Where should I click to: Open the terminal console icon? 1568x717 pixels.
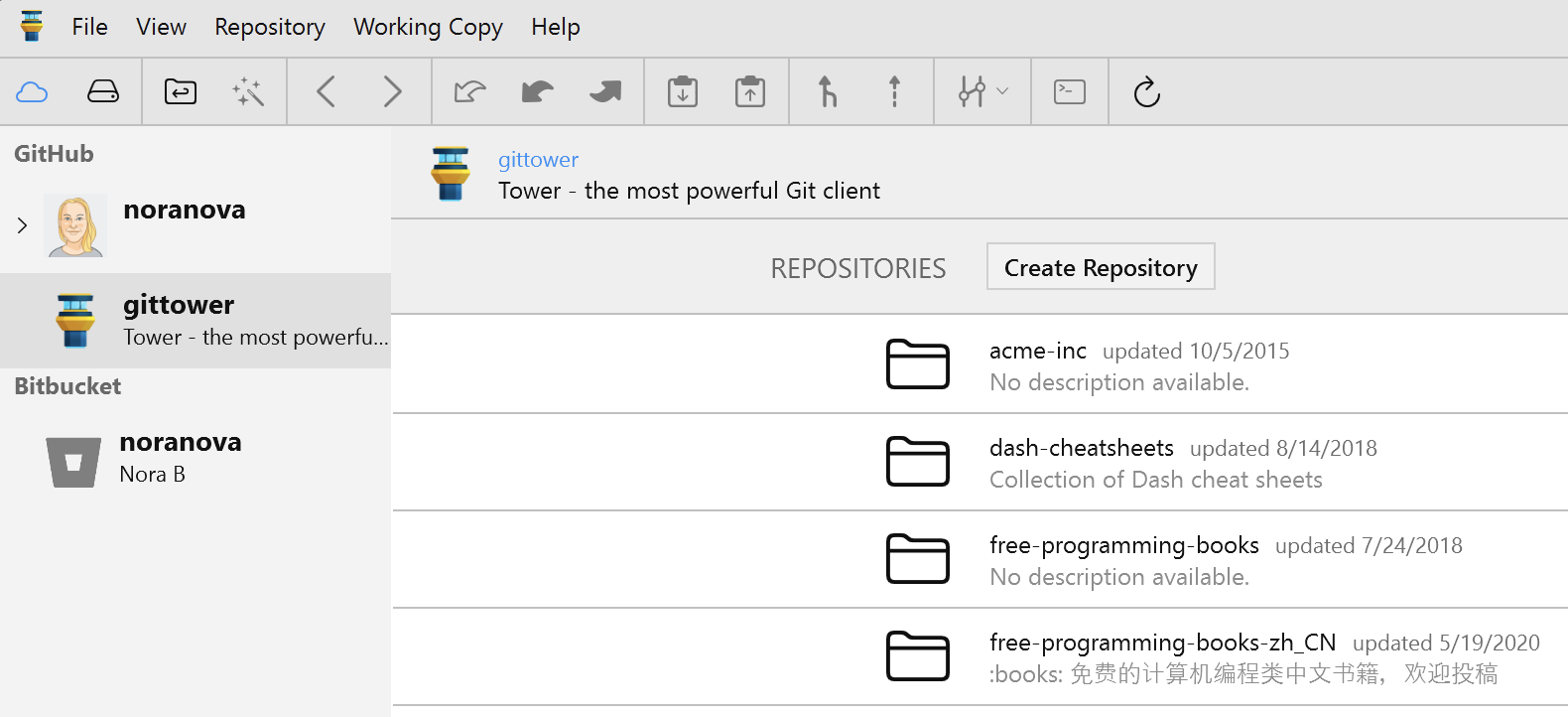pyautogui.click(x=1069, y=92)
